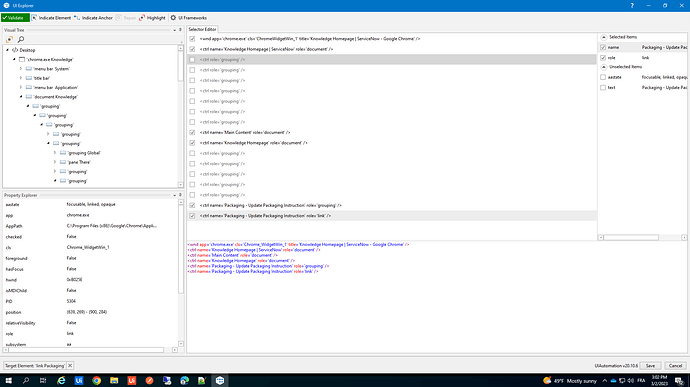Open the help question mark in the title bar
This screenshot has height=387, width=690.
(632, 5)
